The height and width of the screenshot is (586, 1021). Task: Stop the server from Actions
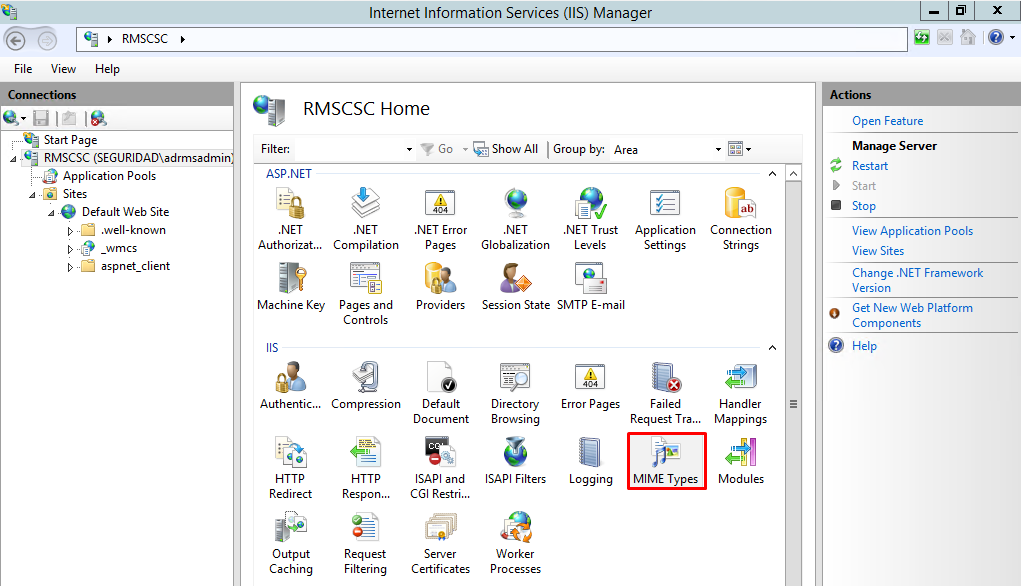863,206
